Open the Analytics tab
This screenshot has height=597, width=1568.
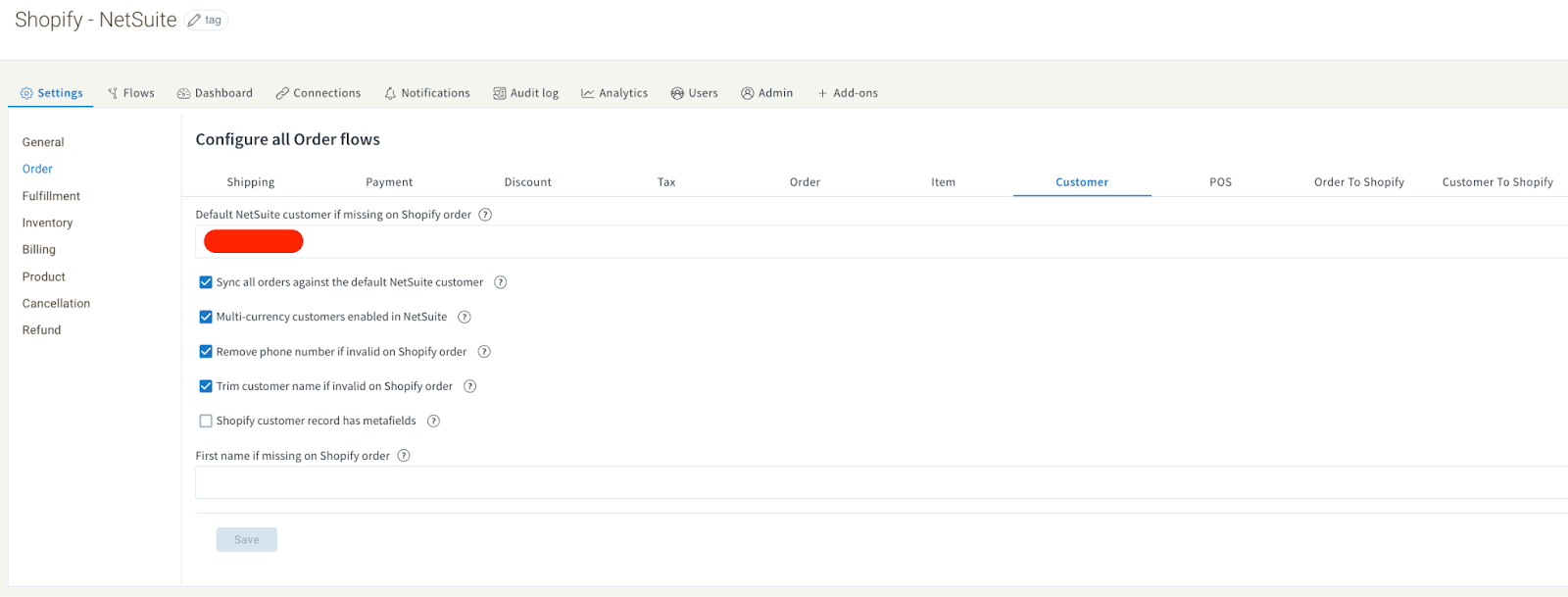pyautogui.click(x=614, y=93)
